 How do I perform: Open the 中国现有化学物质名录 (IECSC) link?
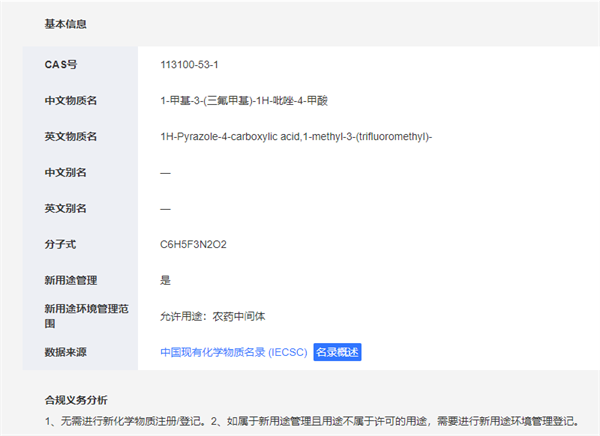click(x=233, y=352)
